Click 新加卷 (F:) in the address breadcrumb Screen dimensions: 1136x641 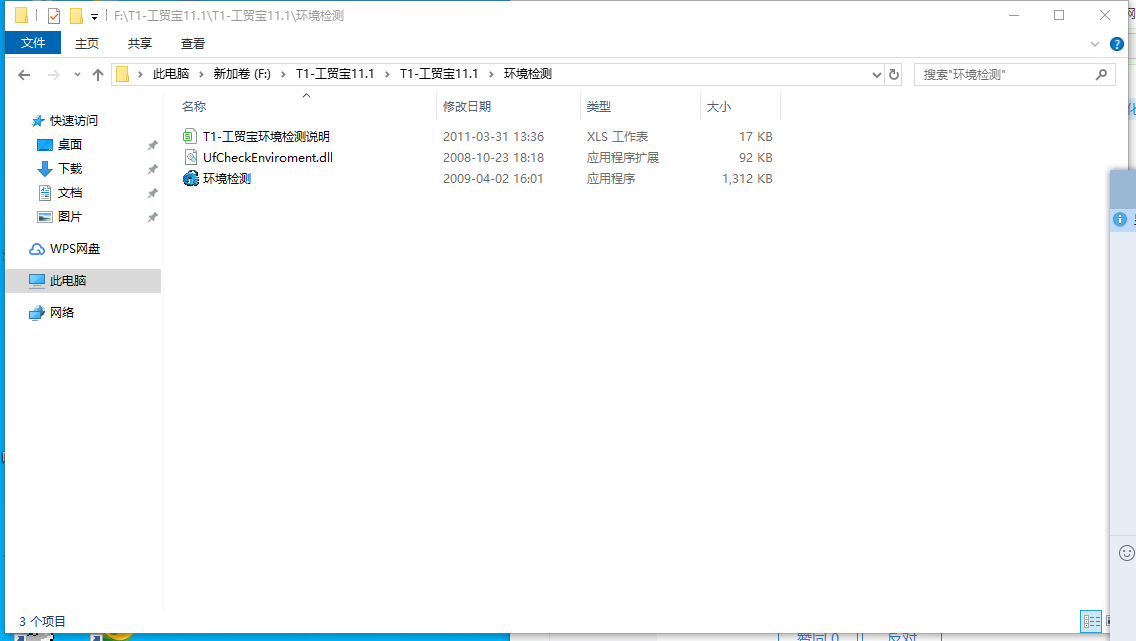click(x=242, y=74)
